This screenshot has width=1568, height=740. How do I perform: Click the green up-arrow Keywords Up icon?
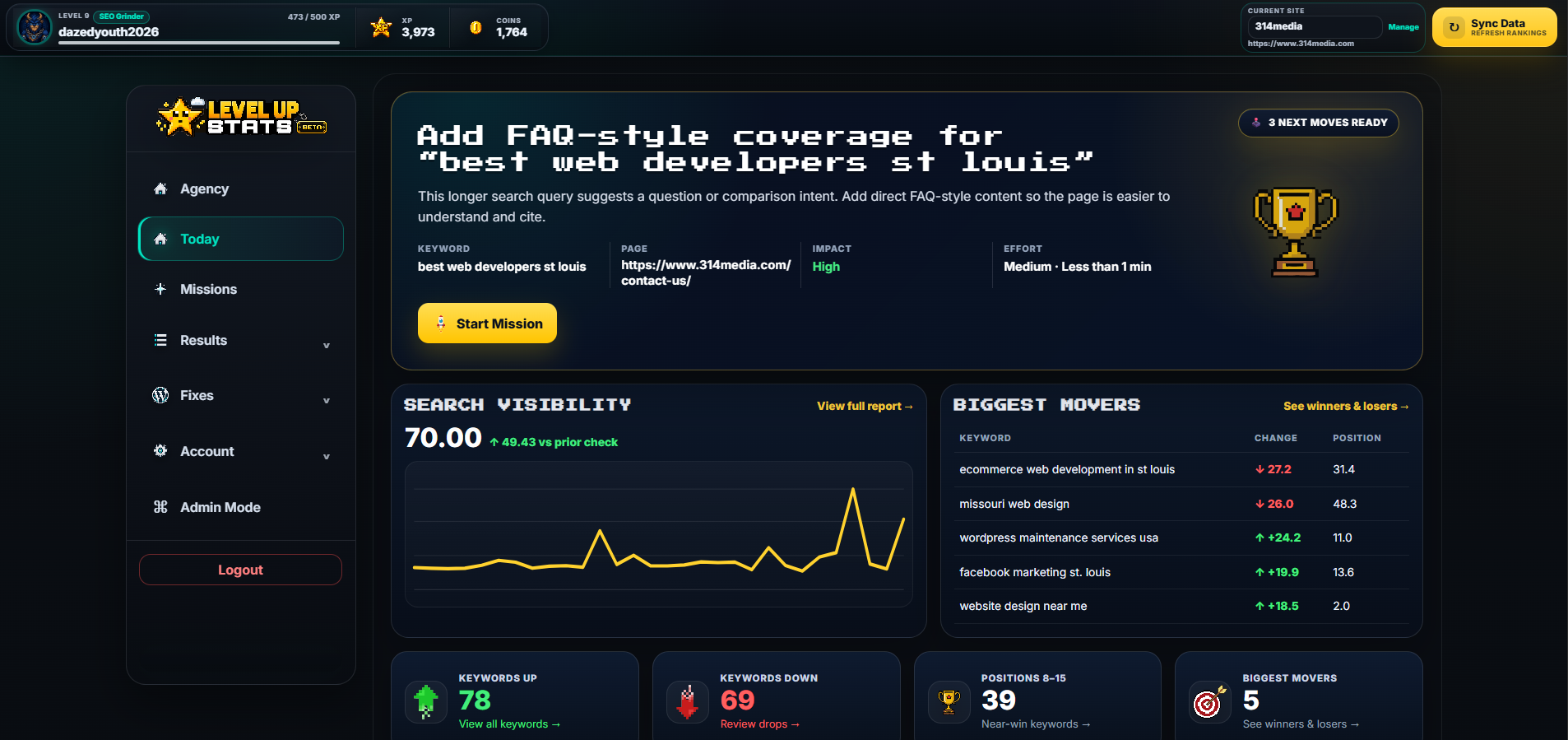(x=426, y=702)
